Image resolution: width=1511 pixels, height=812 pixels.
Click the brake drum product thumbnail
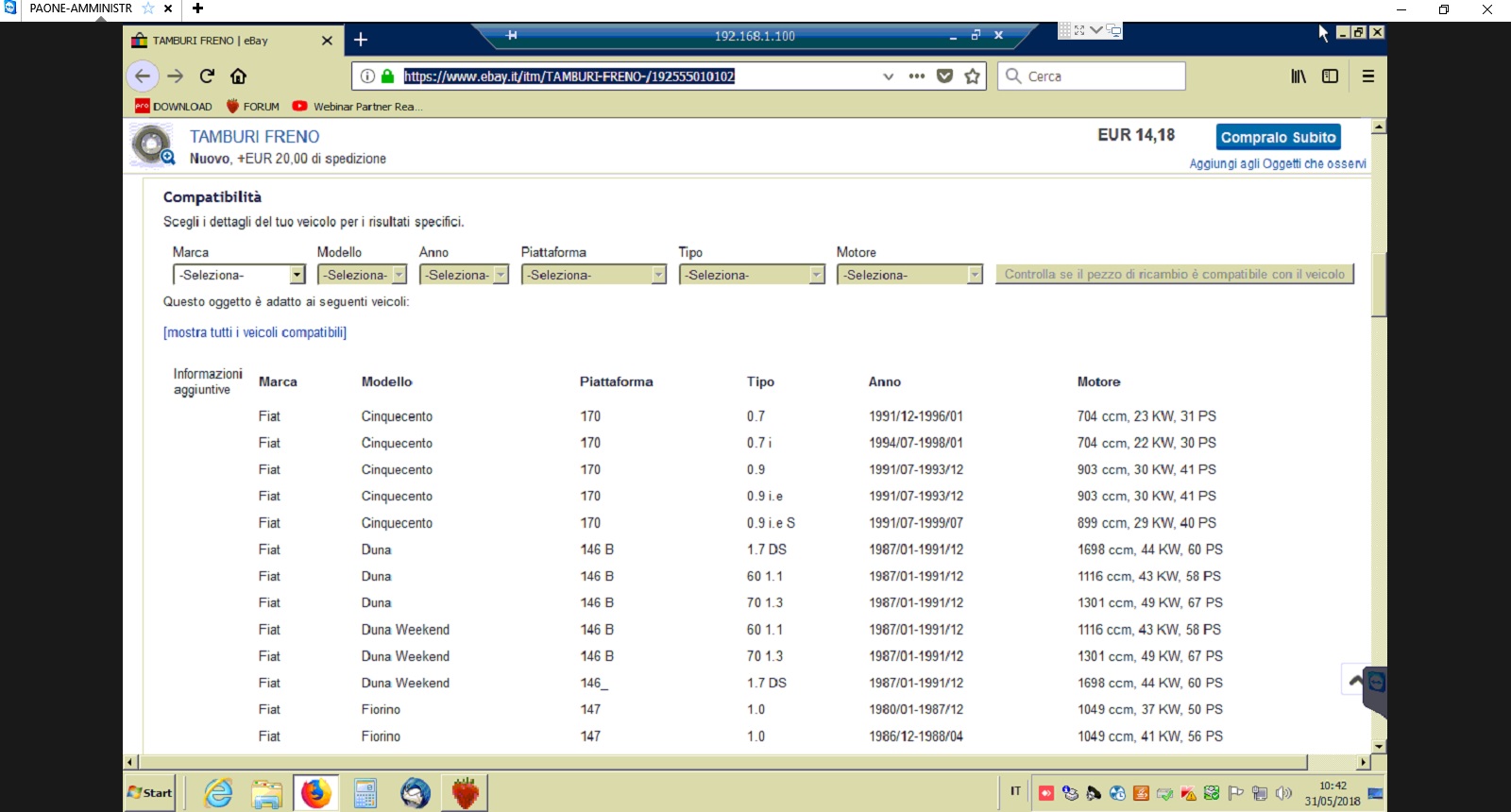click(153, 145)
